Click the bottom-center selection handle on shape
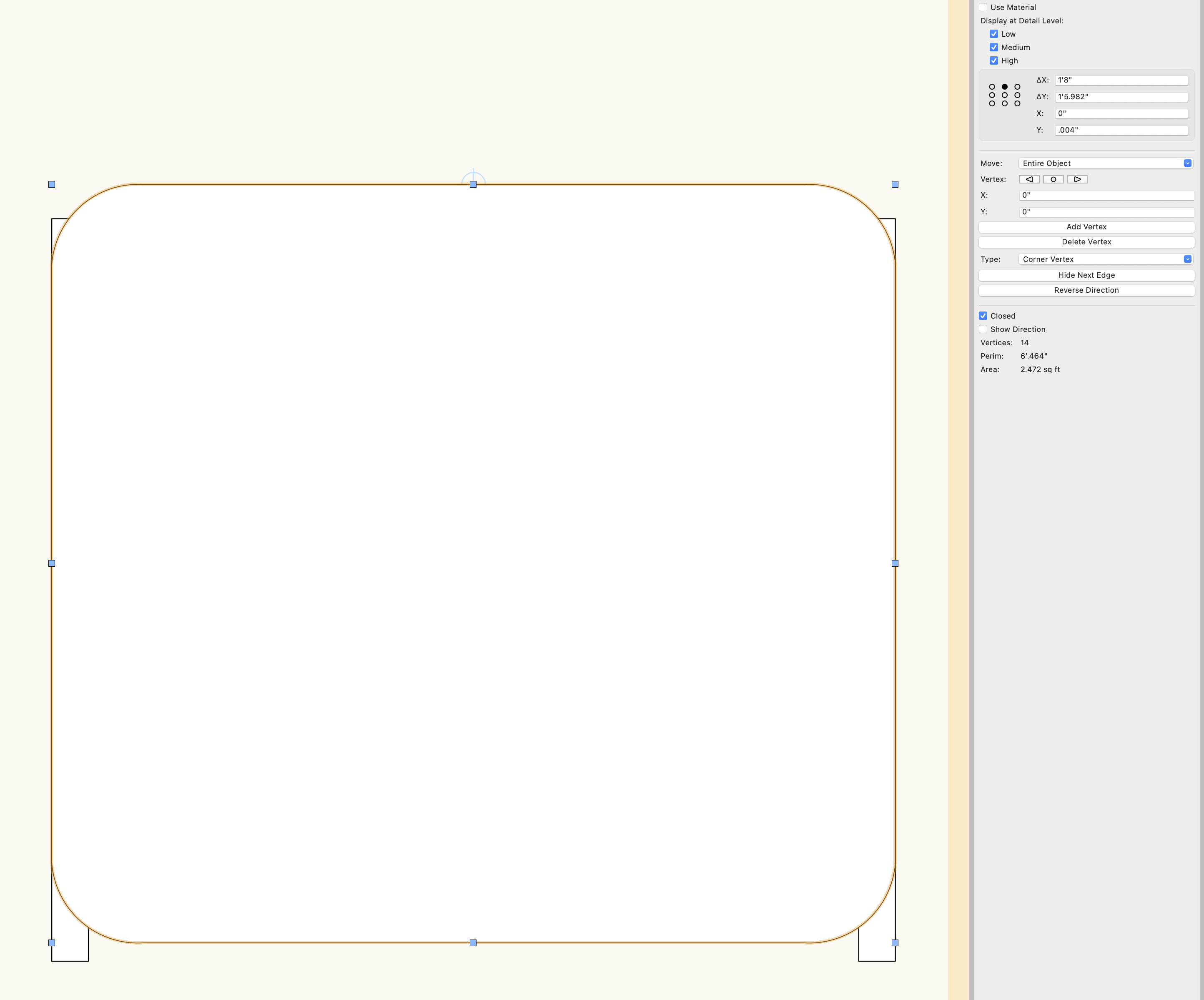Image resolution: width=1204 pixels, height=1000 pixels. click(473, 942)
